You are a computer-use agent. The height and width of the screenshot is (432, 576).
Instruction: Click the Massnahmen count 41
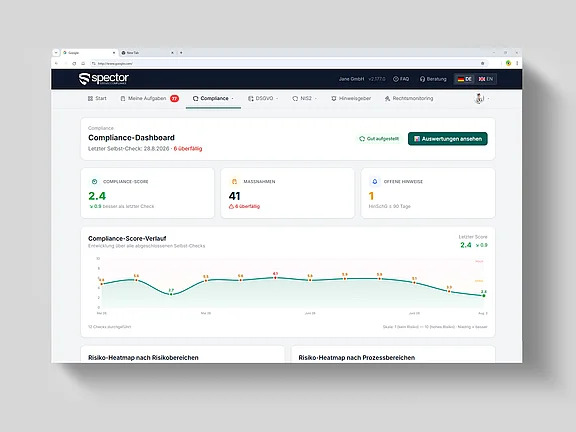pyautogui.click(x=234, y=196)
